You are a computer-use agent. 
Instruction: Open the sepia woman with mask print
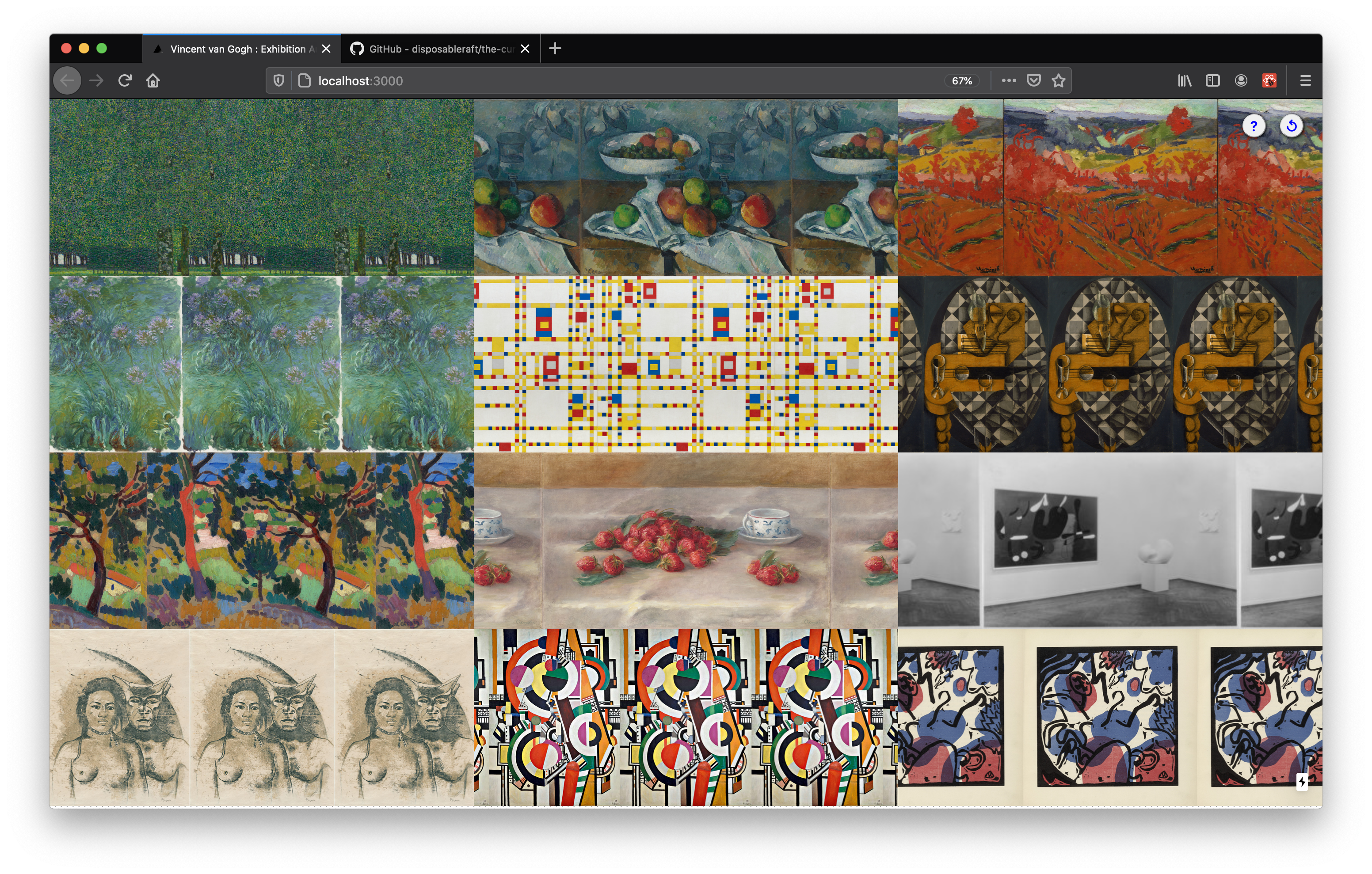pyautogui.click(x=262, y=717)
